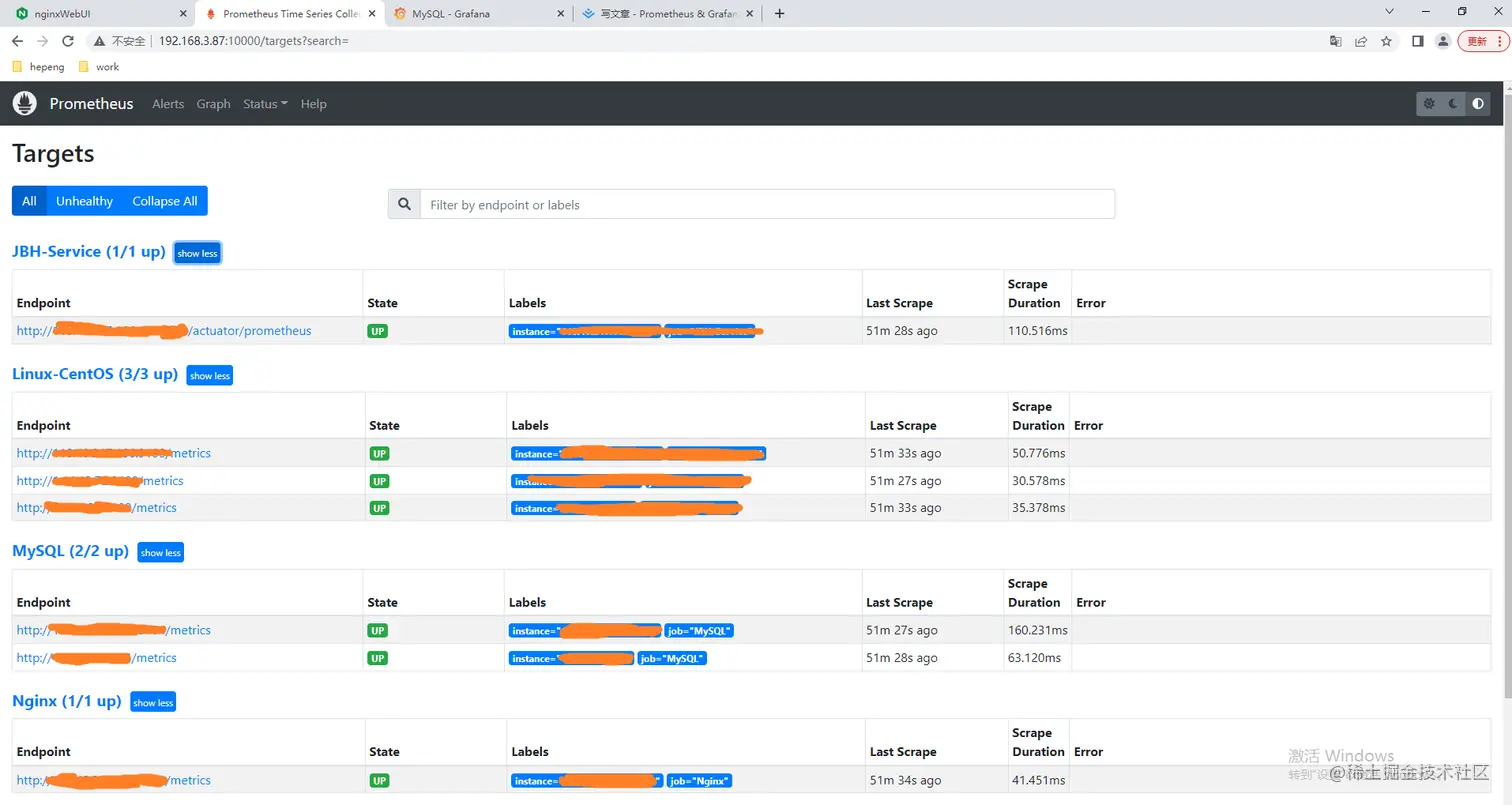Click the UP state badge in Nginx row
The width and height of the screenshot is (1512, 805).
[378, 780]
